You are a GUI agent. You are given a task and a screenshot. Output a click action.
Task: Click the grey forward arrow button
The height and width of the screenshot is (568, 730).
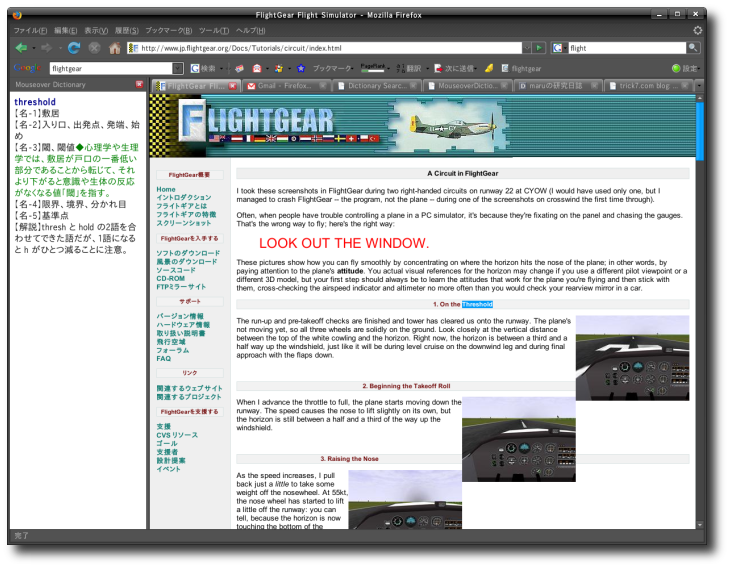click(47, 47)
